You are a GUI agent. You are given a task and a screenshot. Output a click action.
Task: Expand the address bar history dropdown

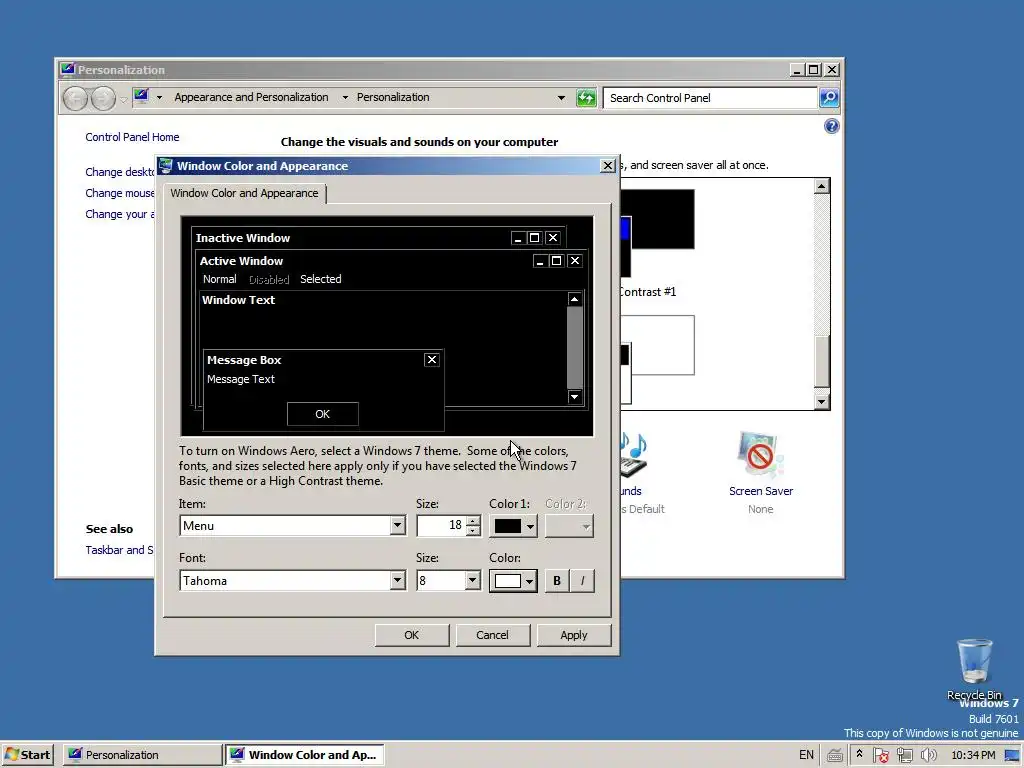click(x=561, y=98)
